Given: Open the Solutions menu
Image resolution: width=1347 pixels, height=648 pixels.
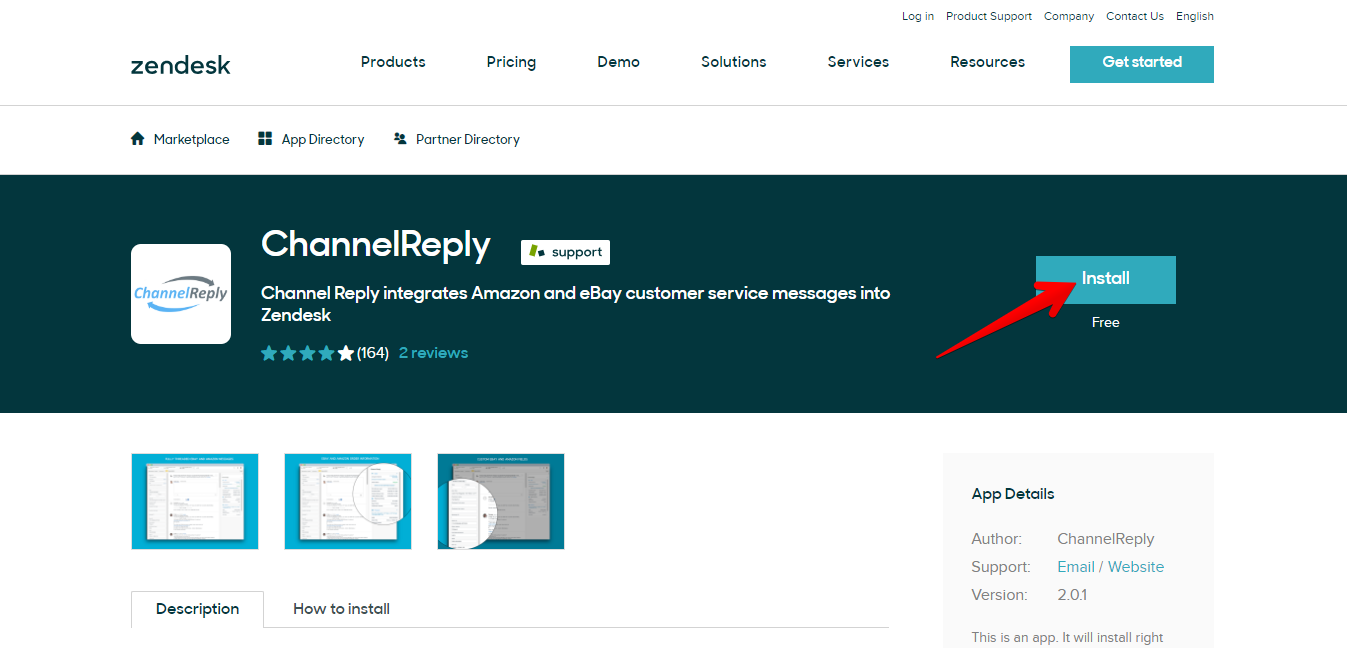Looking at the screenshot, I should pyautogui.click(x=733, y=62).
